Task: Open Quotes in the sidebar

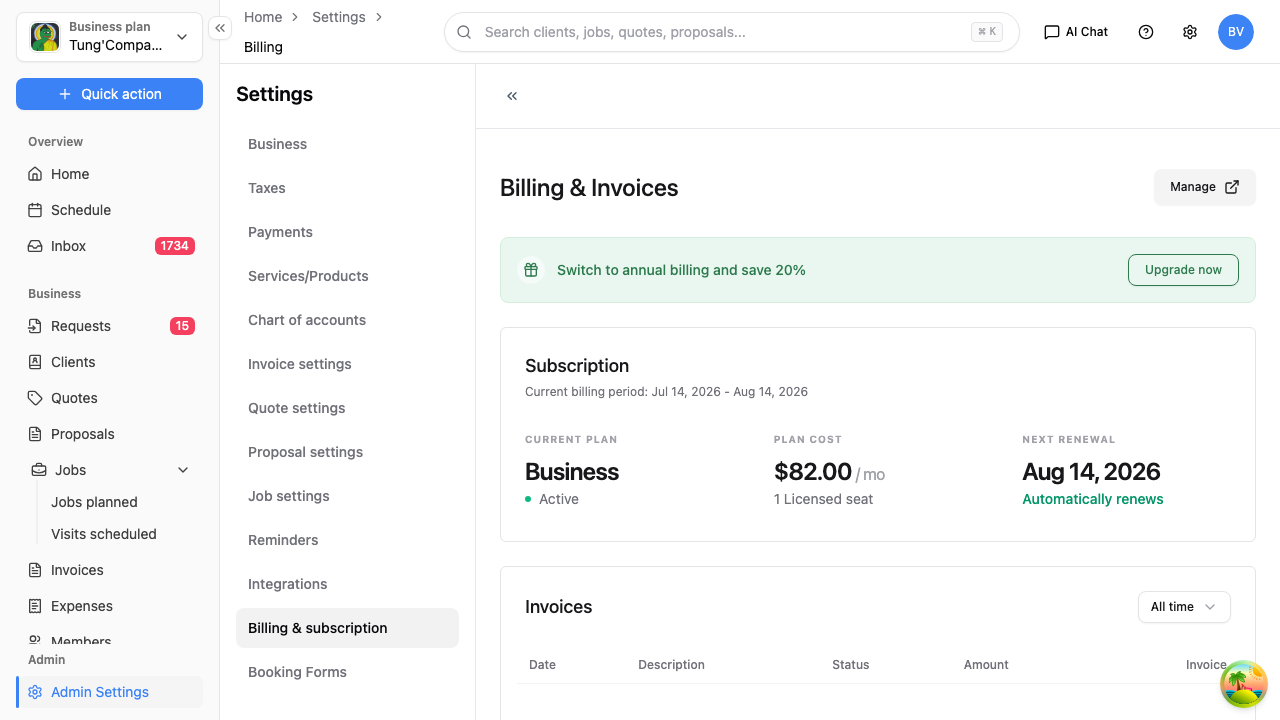Action: coord(109,398)
